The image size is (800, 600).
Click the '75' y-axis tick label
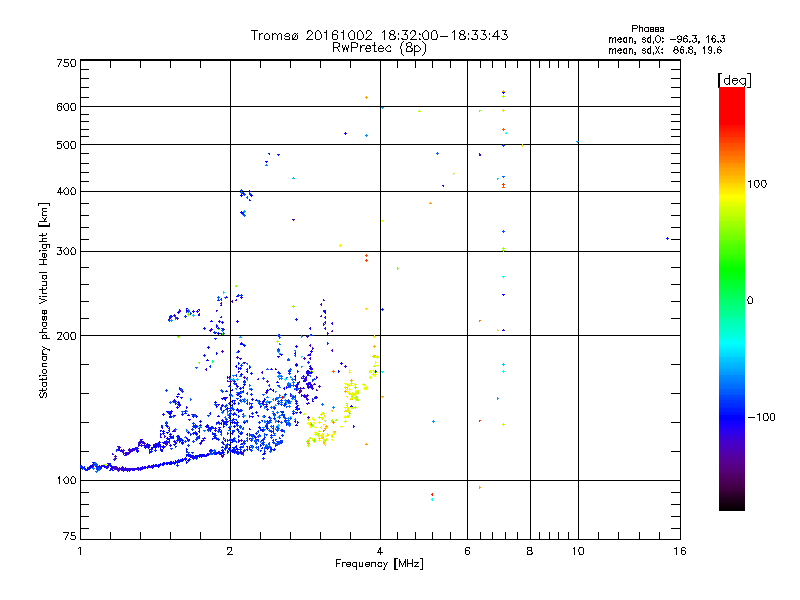[70, 536]
